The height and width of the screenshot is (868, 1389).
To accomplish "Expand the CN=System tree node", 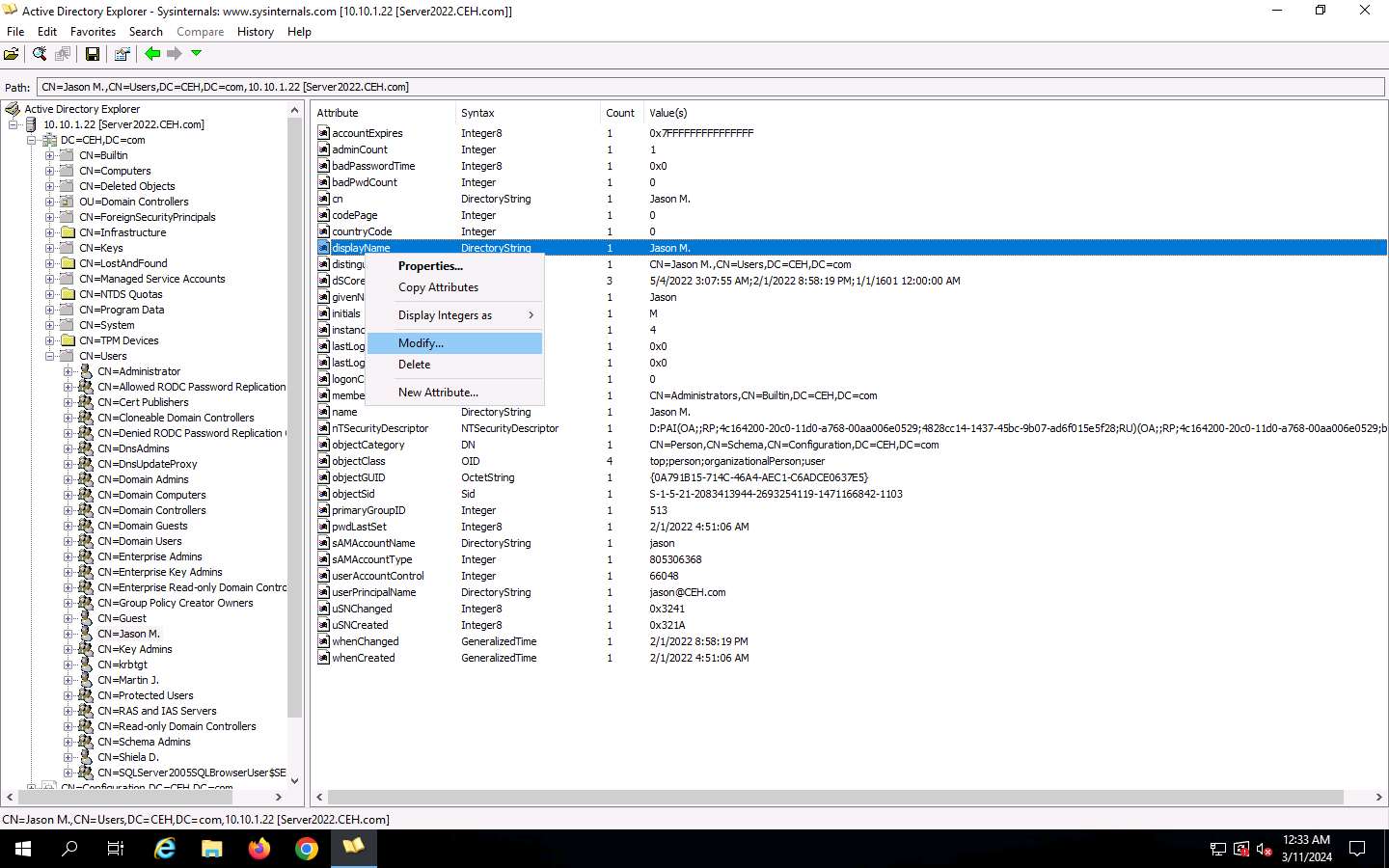I will pyautogui.click(x=50, y=325).
